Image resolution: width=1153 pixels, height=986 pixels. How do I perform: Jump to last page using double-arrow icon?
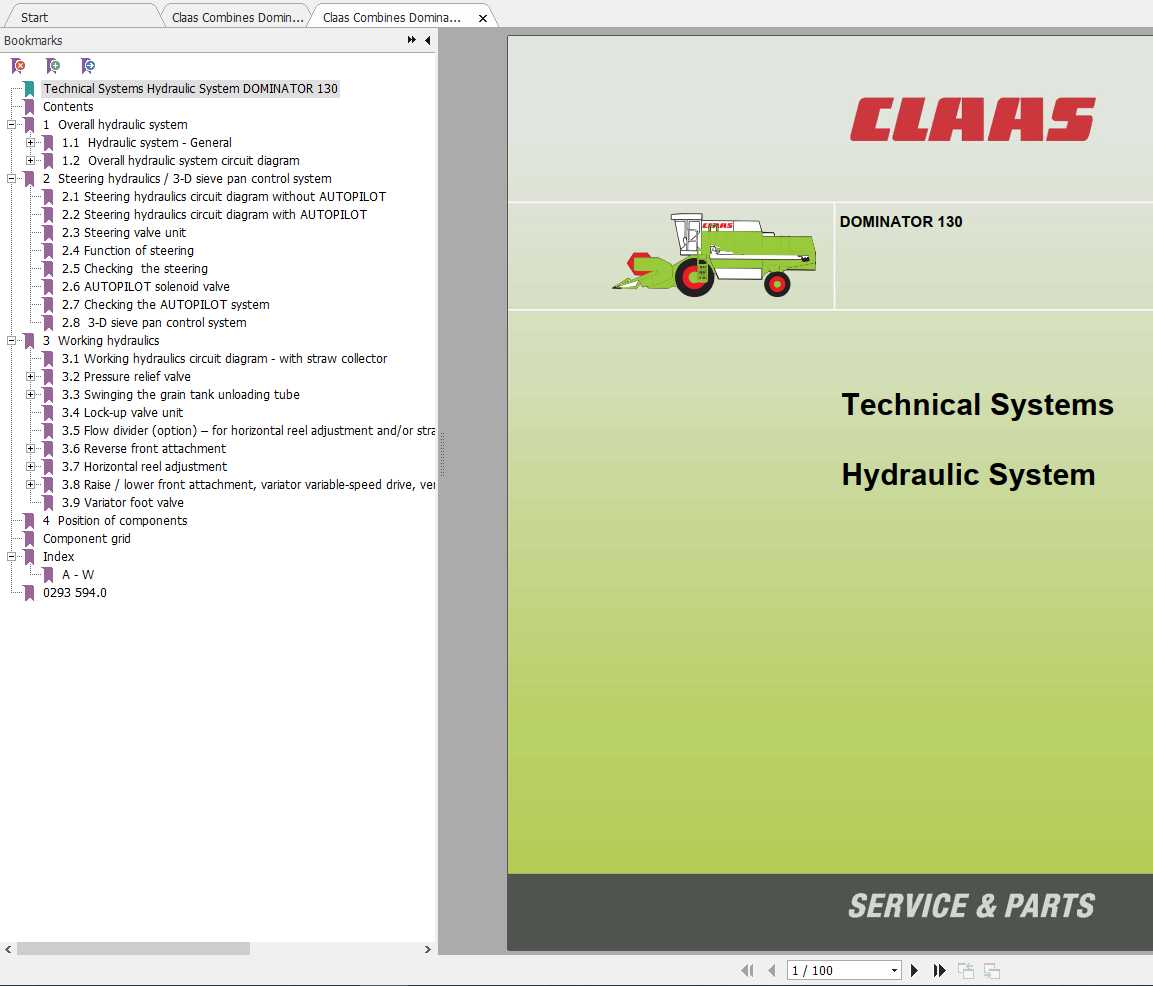click(939, 970)
